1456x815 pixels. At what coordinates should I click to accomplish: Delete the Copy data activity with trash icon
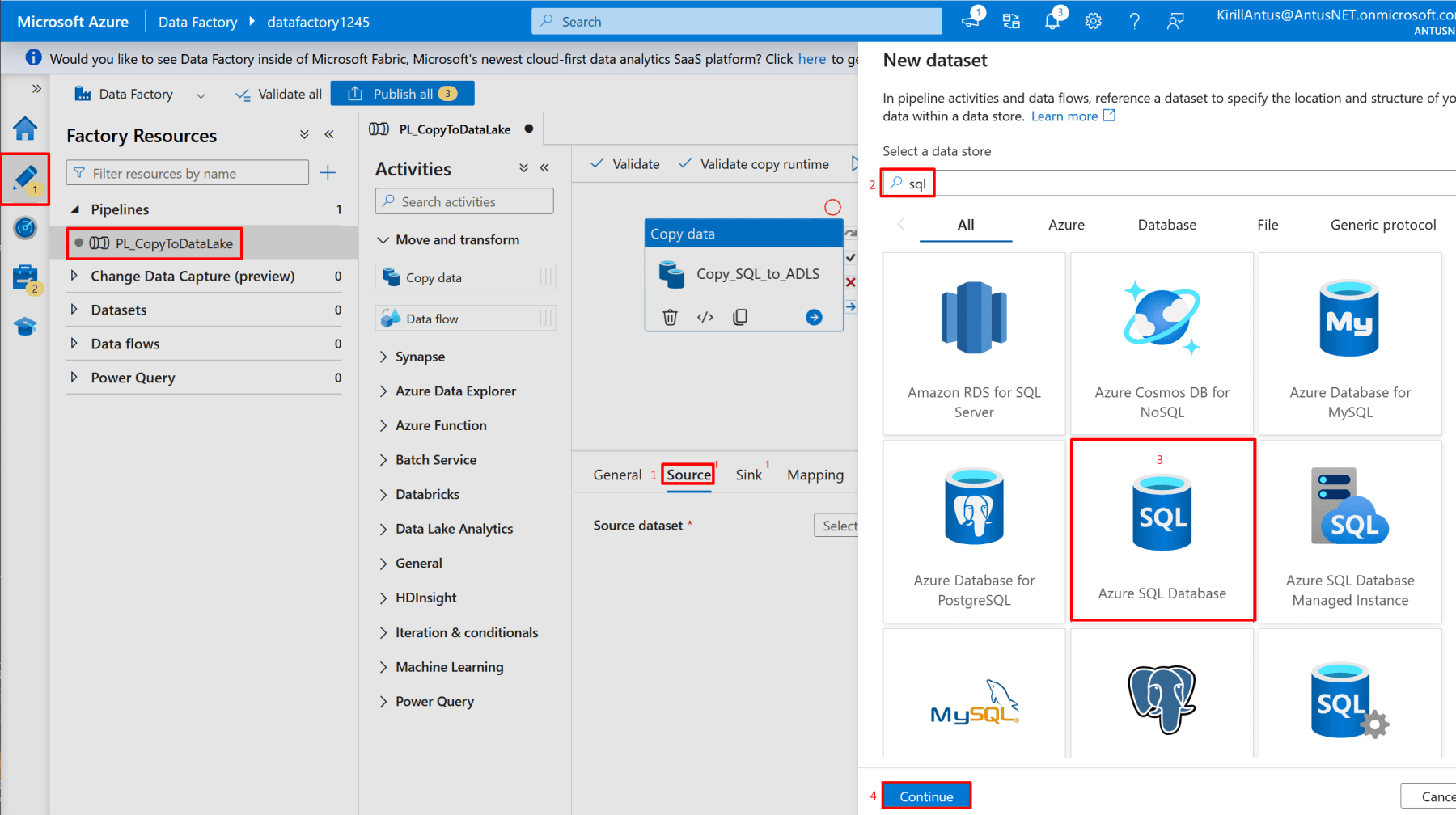coord(670,317)
